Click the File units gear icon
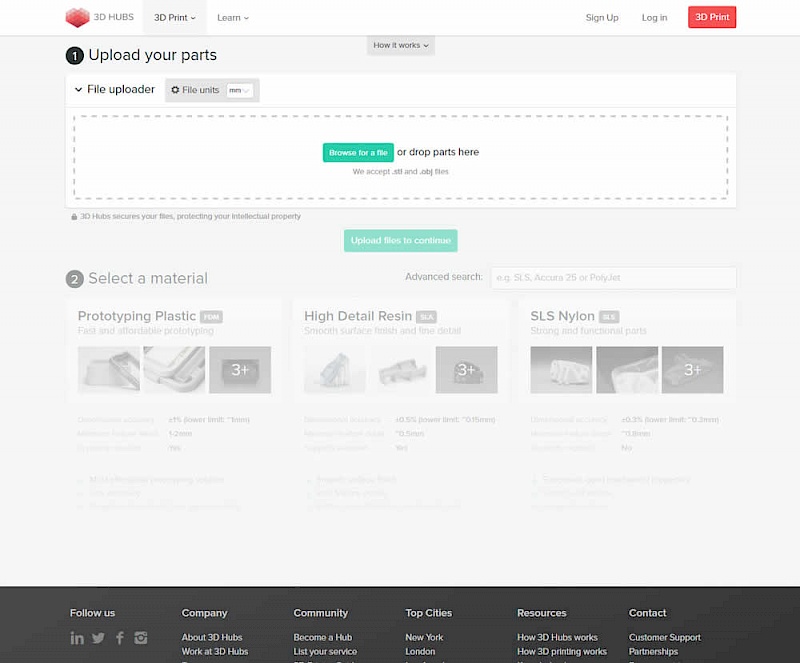 [x=176, y=90]
